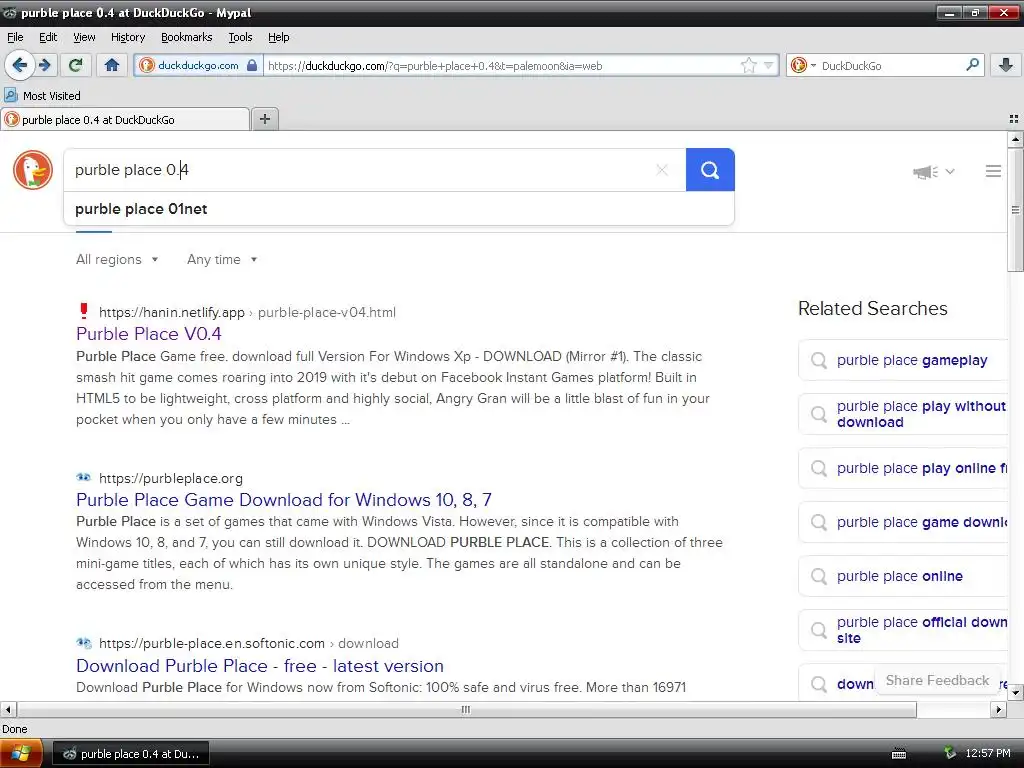Image resolution: width=1024 pixels, height=768 pixels.
Task: Open the address bar history dropdown arrow
Action: 769,65
